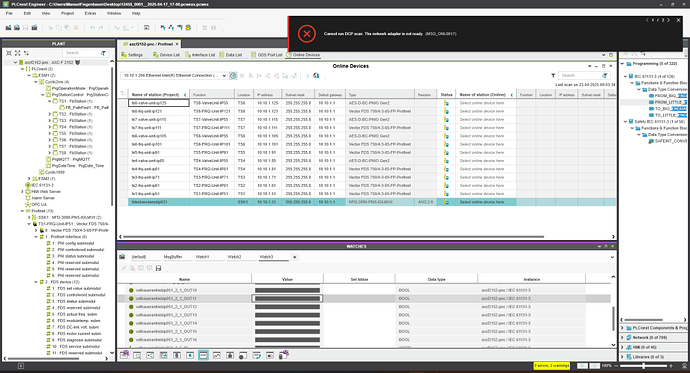
Task: Click the save disk icon in Watches toolbar
Action: coord(158,268)
